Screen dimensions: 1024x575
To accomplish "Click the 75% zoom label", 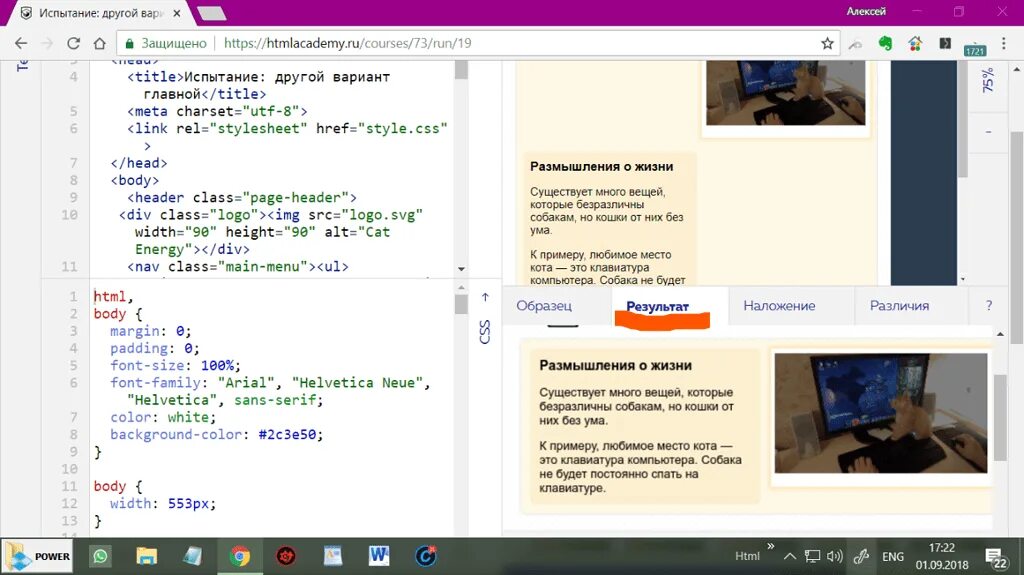I will pyautogui.click(x=988, y=80).
